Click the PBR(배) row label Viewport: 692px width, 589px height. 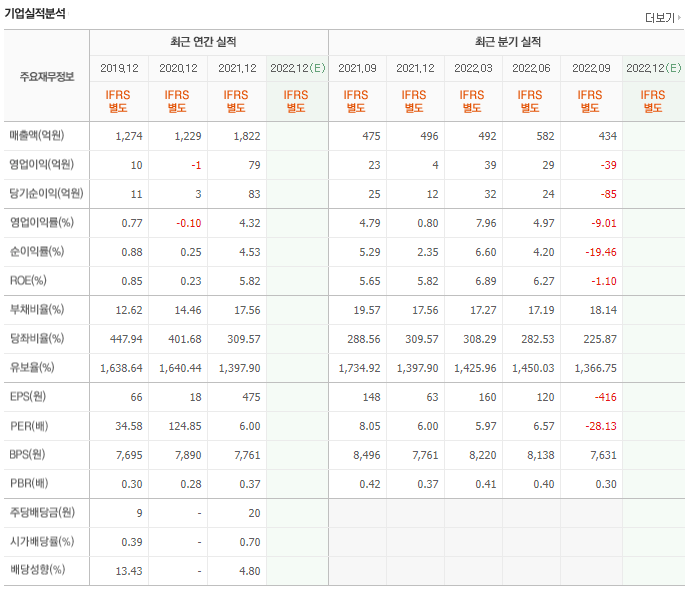pyautogui.click(x=29, y=484)
